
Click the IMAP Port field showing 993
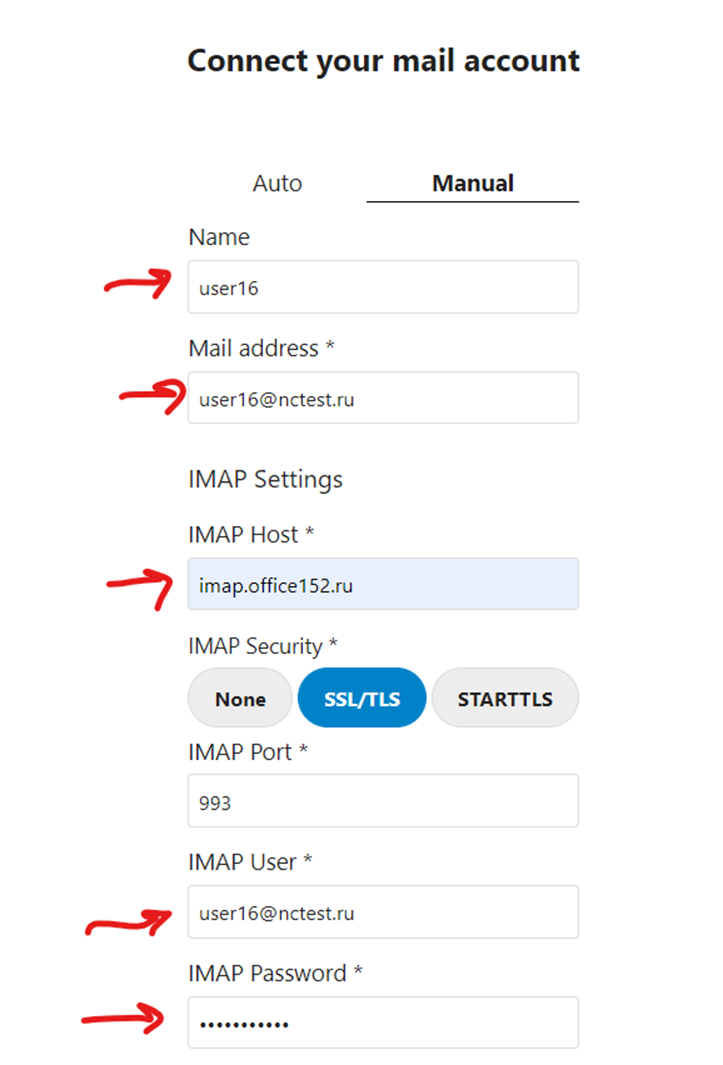[x=383, y=802]
